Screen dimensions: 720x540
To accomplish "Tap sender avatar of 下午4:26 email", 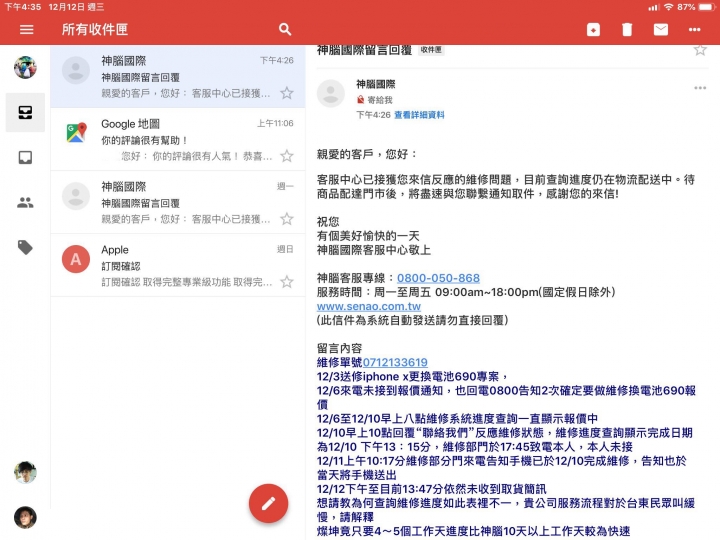I will [76, 70].
